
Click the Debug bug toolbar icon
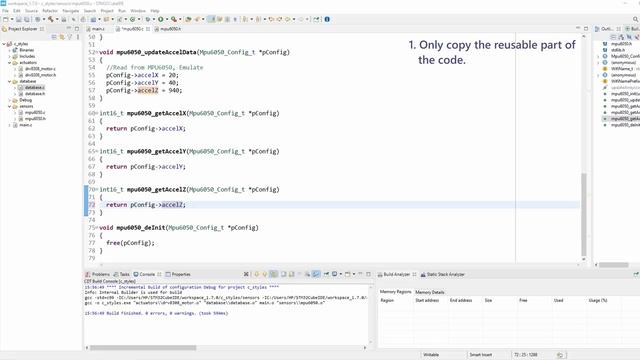click(x=147, y=19)
